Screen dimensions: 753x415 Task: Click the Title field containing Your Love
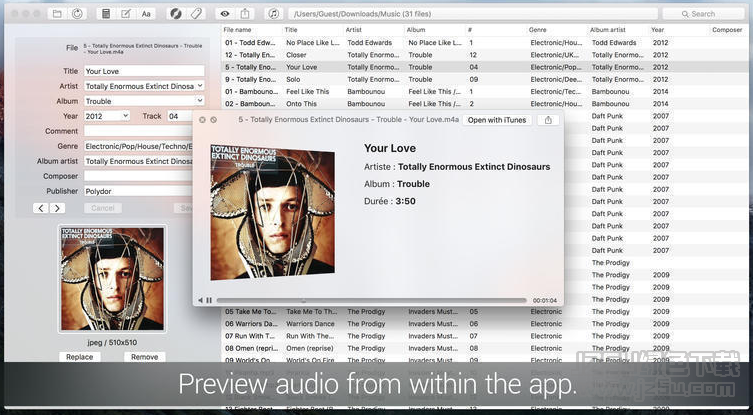coord(144,71)
